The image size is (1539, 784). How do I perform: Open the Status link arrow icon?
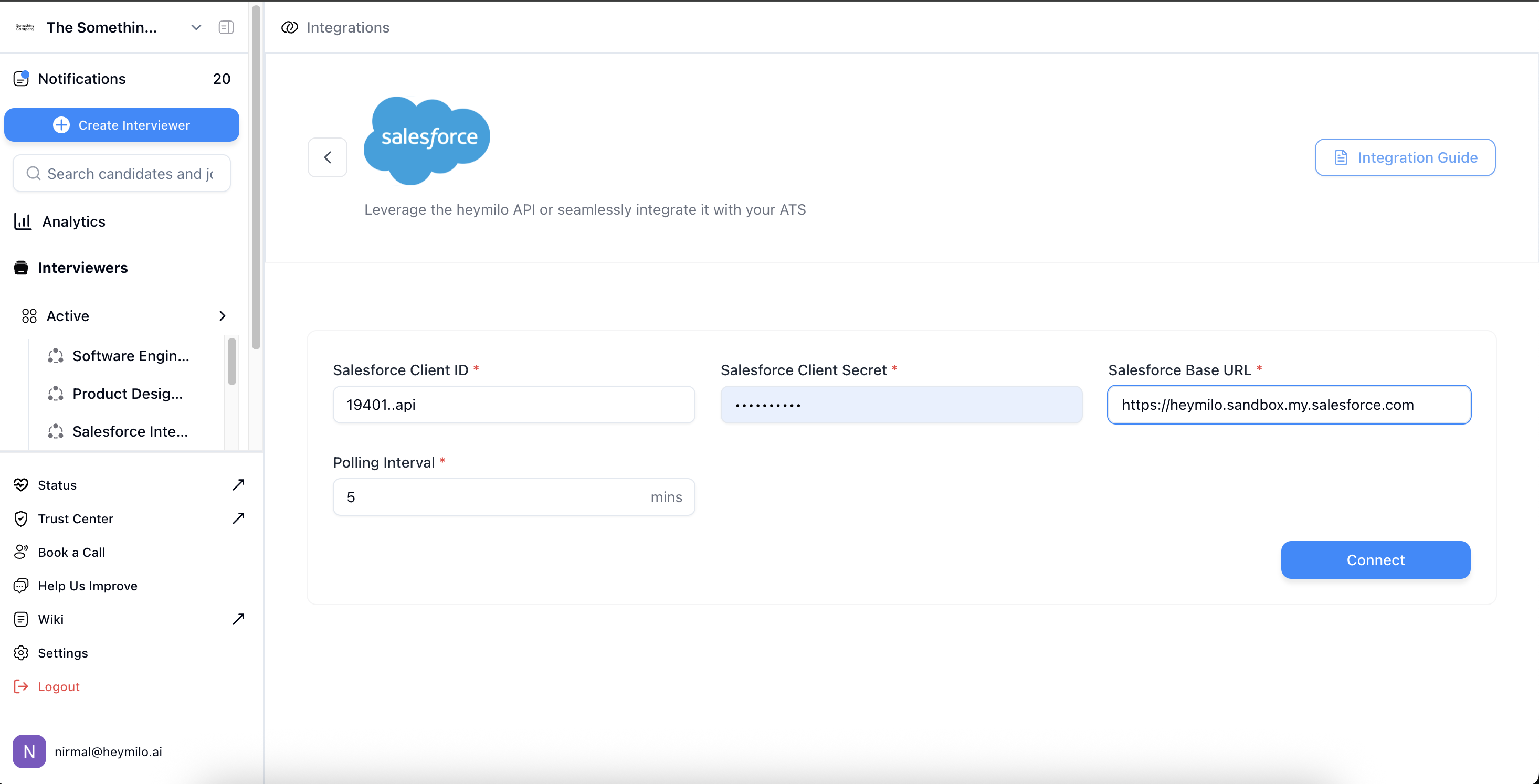click(x=238, y=485)
